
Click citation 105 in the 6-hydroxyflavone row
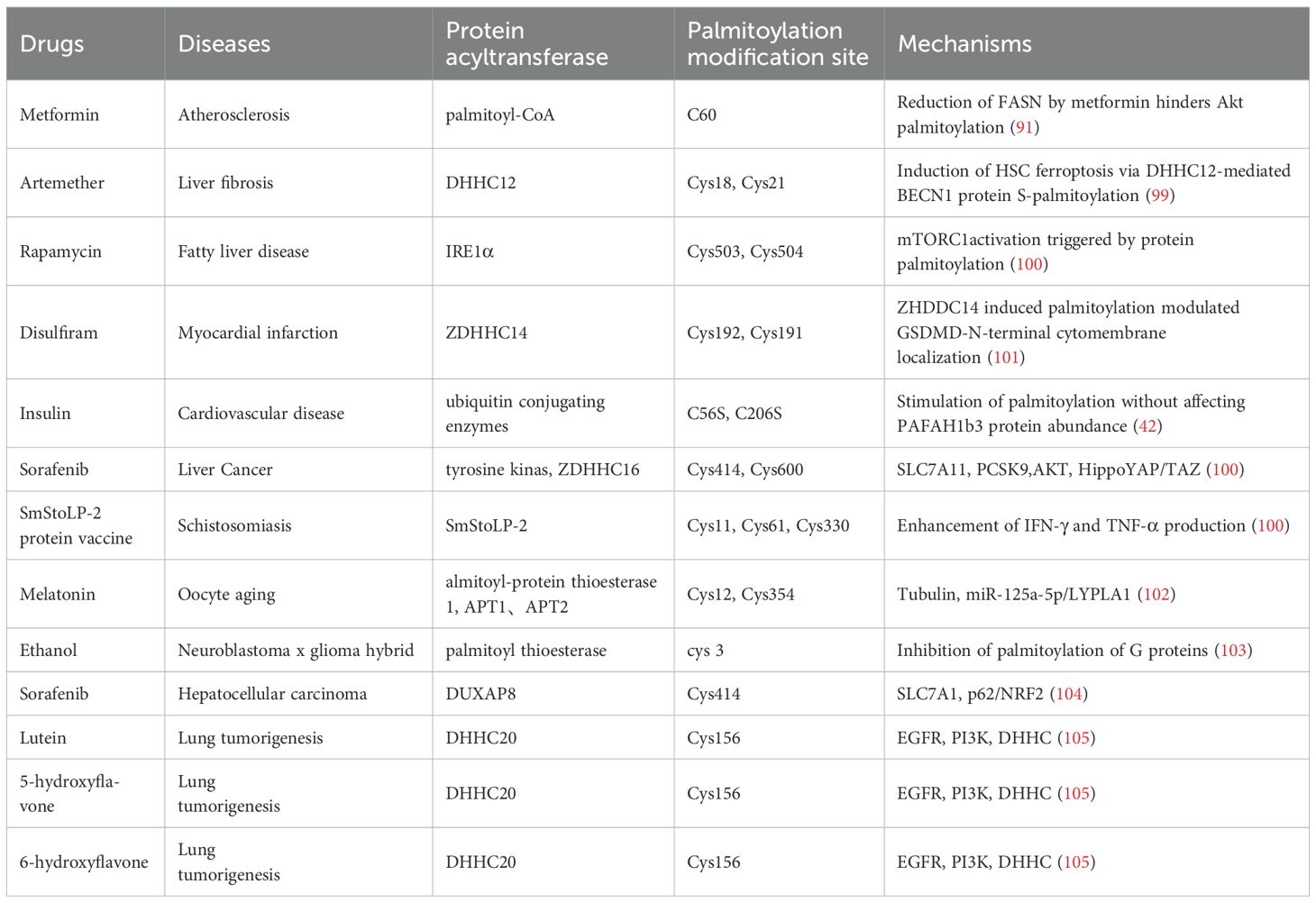tap(1076, 862)
